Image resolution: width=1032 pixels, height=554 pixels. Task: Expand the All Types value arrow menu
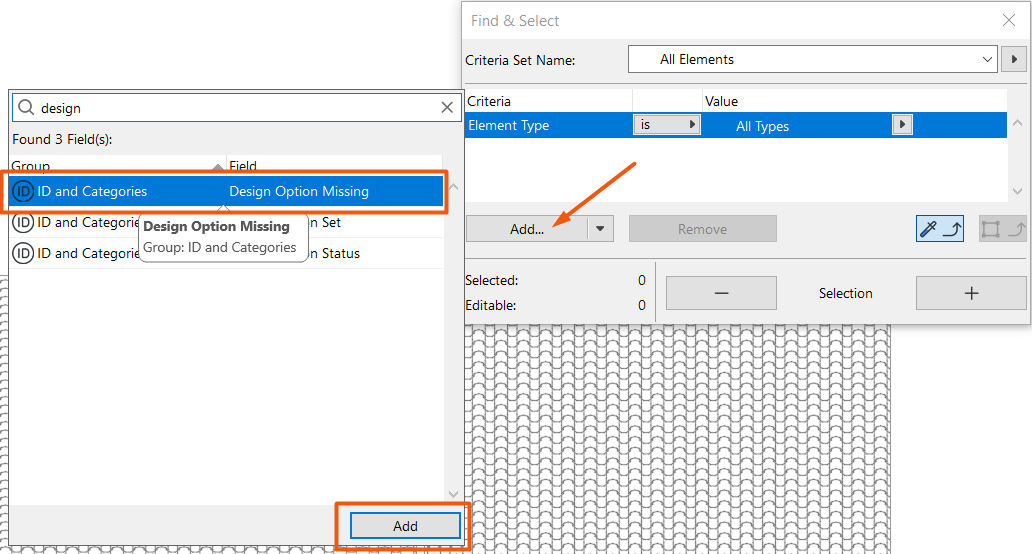click(903, 126)
